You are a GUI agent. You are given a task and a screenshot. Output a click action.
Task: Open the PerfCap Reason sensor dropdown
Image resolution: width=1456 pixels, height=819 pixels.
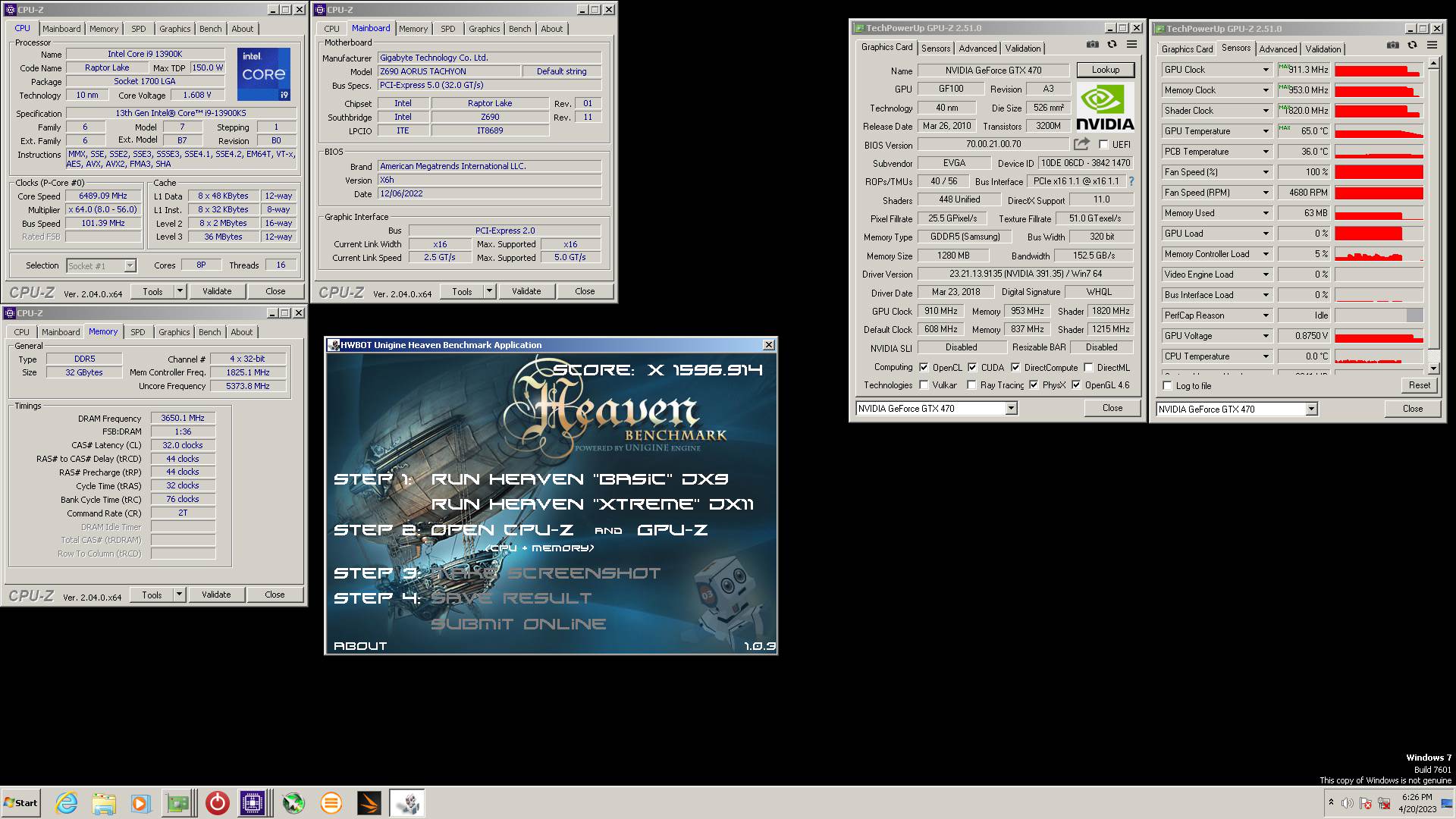[1265, 315]
